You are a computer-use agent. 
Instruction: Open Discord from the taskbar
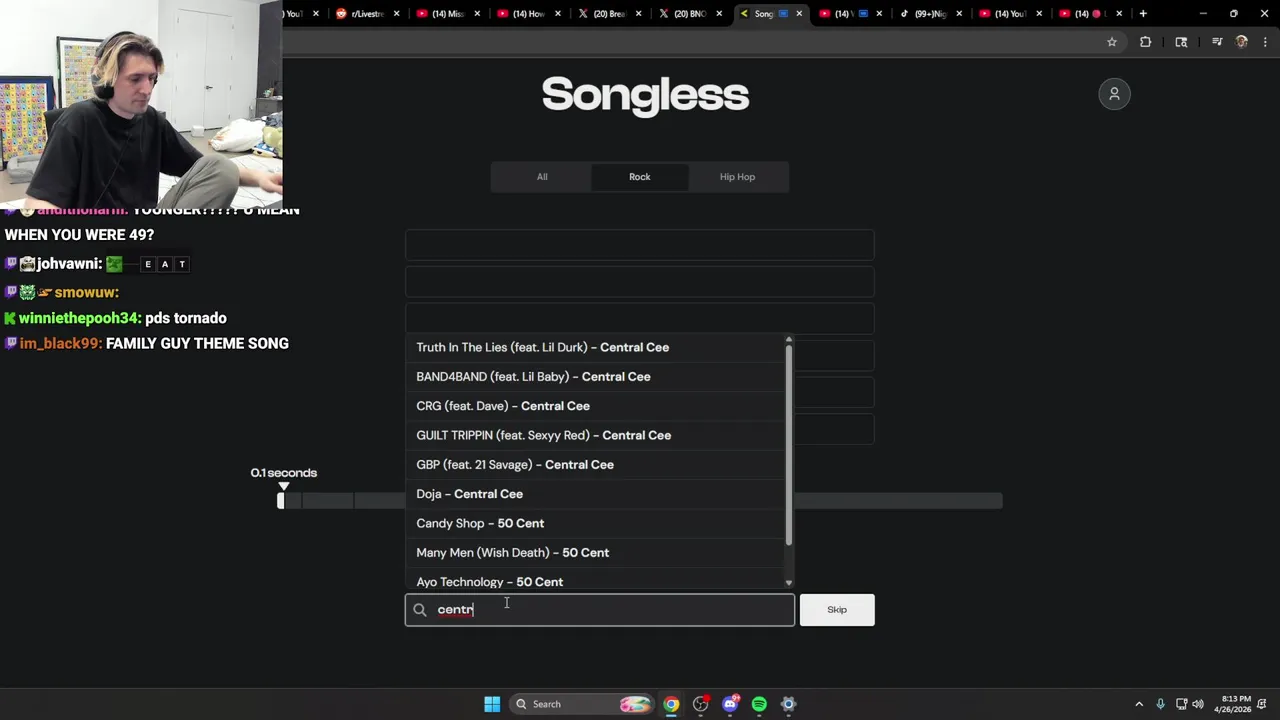(x=730, y=704)
